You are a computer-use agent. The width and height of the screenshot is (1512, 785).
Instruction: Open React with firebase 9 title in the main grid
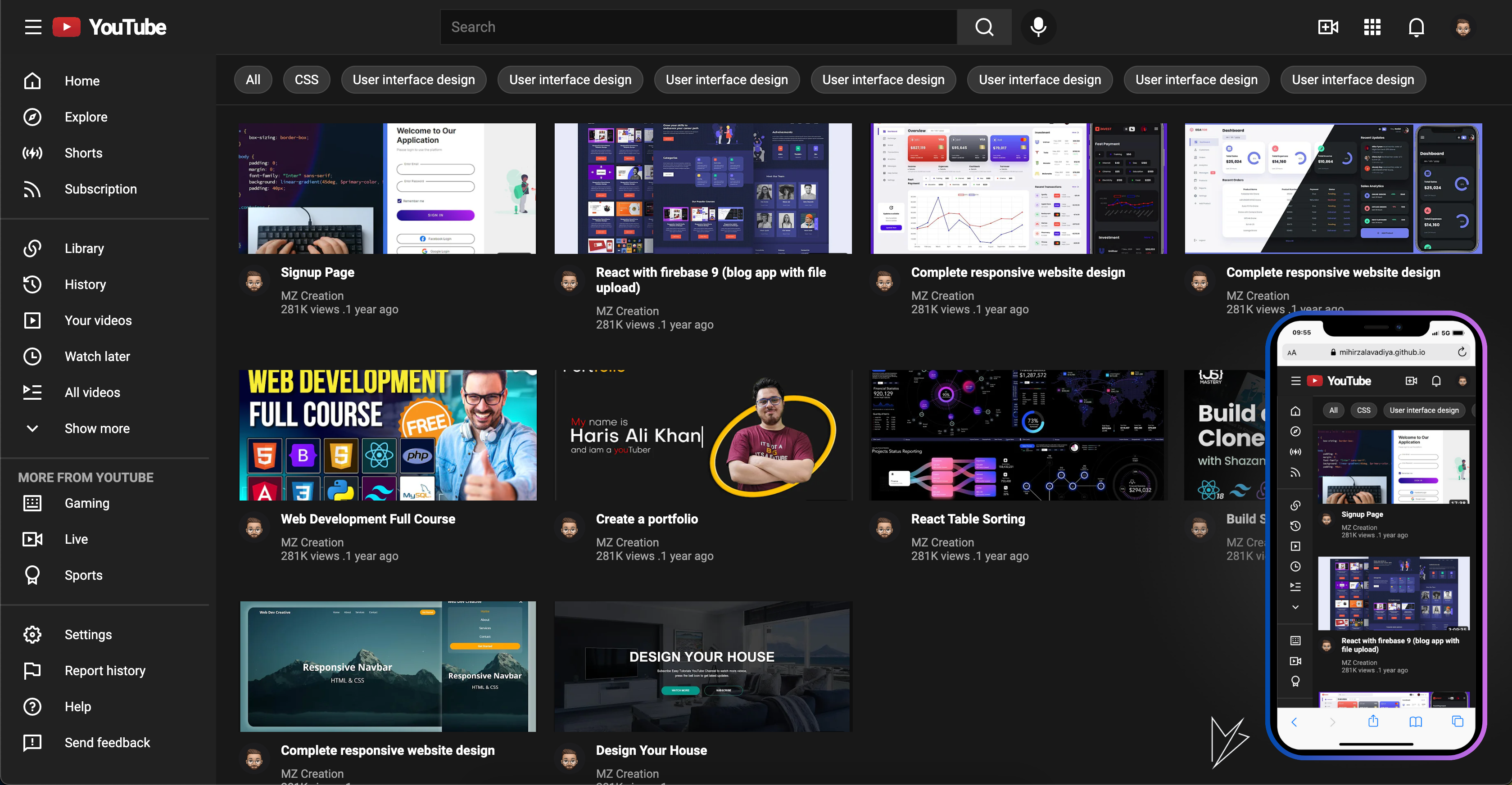point(711,280)
